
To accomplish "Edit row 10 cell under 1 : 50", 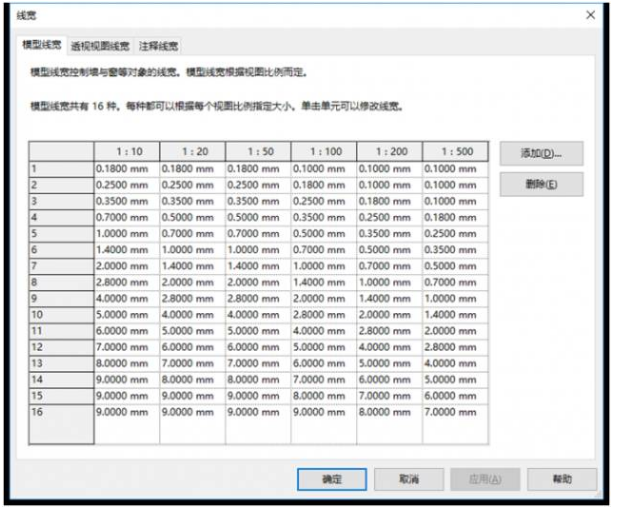I will coord(259,315).
